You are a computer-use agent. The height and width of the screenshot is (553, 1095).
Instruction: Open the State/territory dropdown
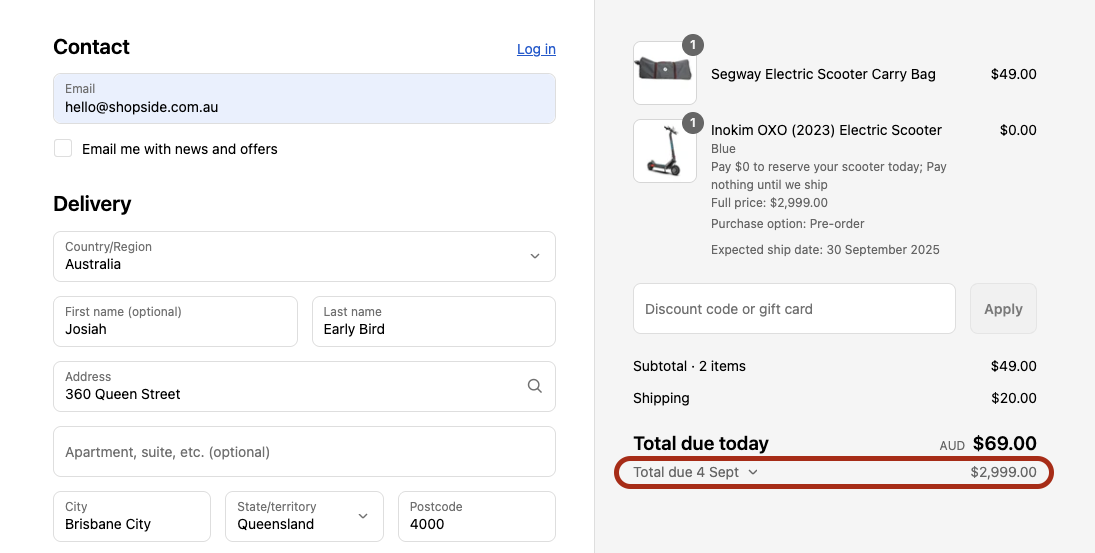[304, 516]
